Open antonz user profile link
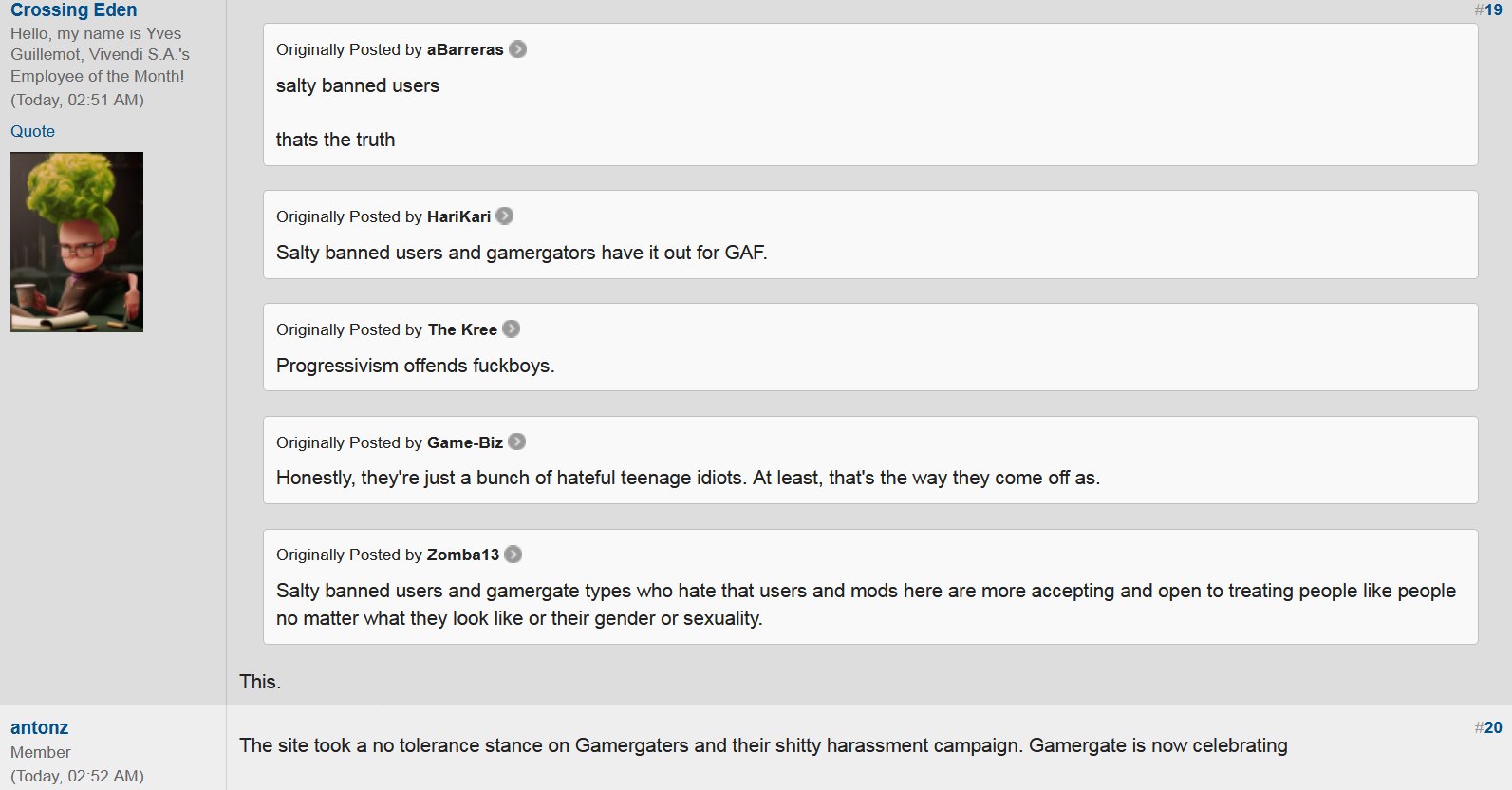Screen dimensions: 1512x790 tap(39, 728)
